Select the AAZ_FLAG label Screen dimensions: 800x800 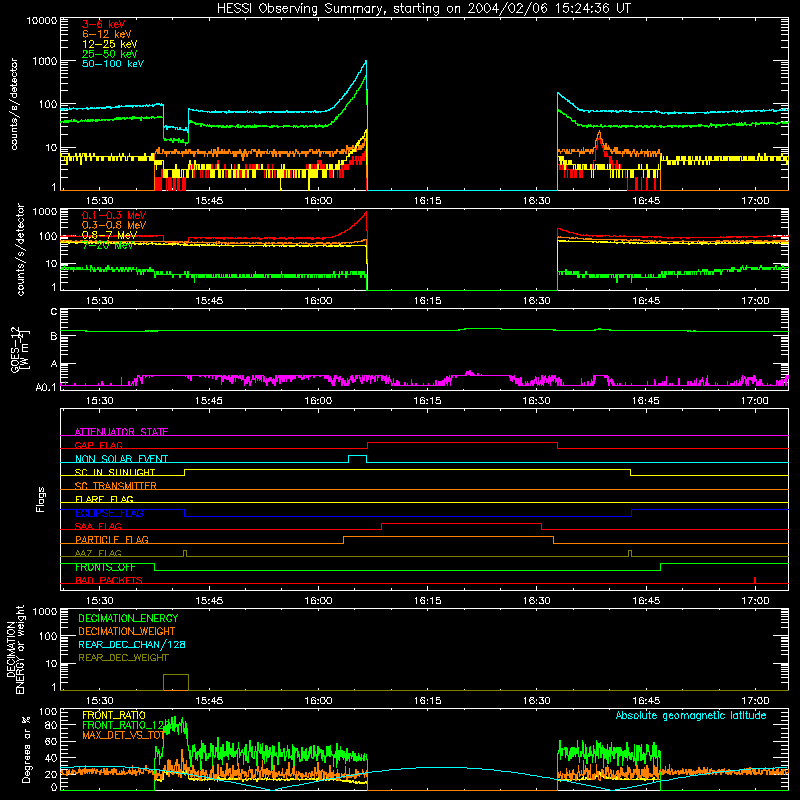pos(98,553)
